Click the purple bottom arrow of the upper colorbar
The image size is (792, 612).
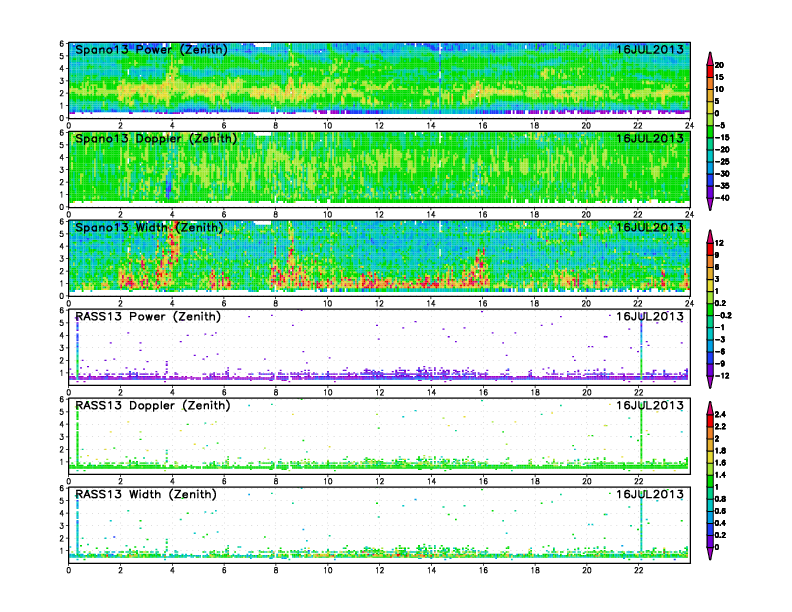click(709, 203)
